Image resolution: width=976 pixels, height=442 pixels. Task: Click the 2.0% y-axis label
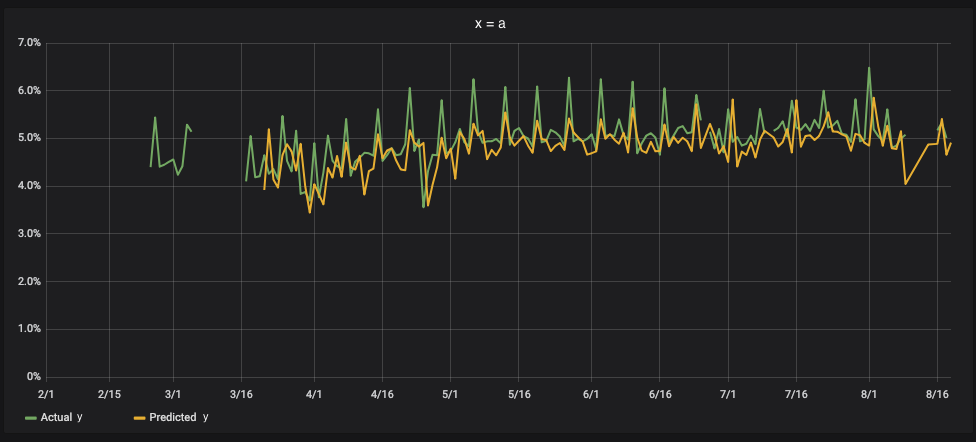(x=30, y=281)
